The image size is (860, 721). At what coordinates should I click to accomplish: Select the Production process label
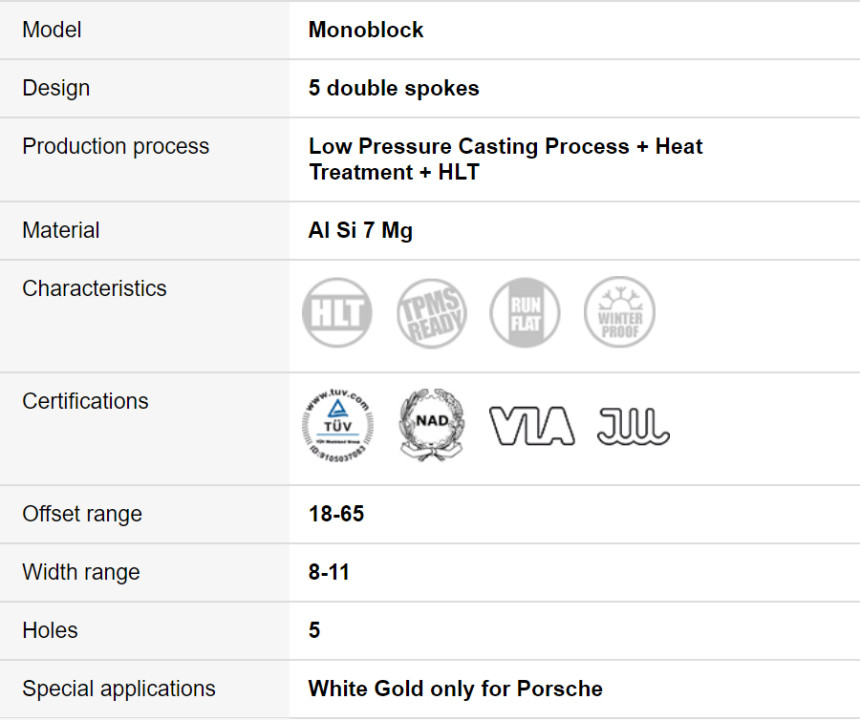pyautogui.click(x=116, y=146)
